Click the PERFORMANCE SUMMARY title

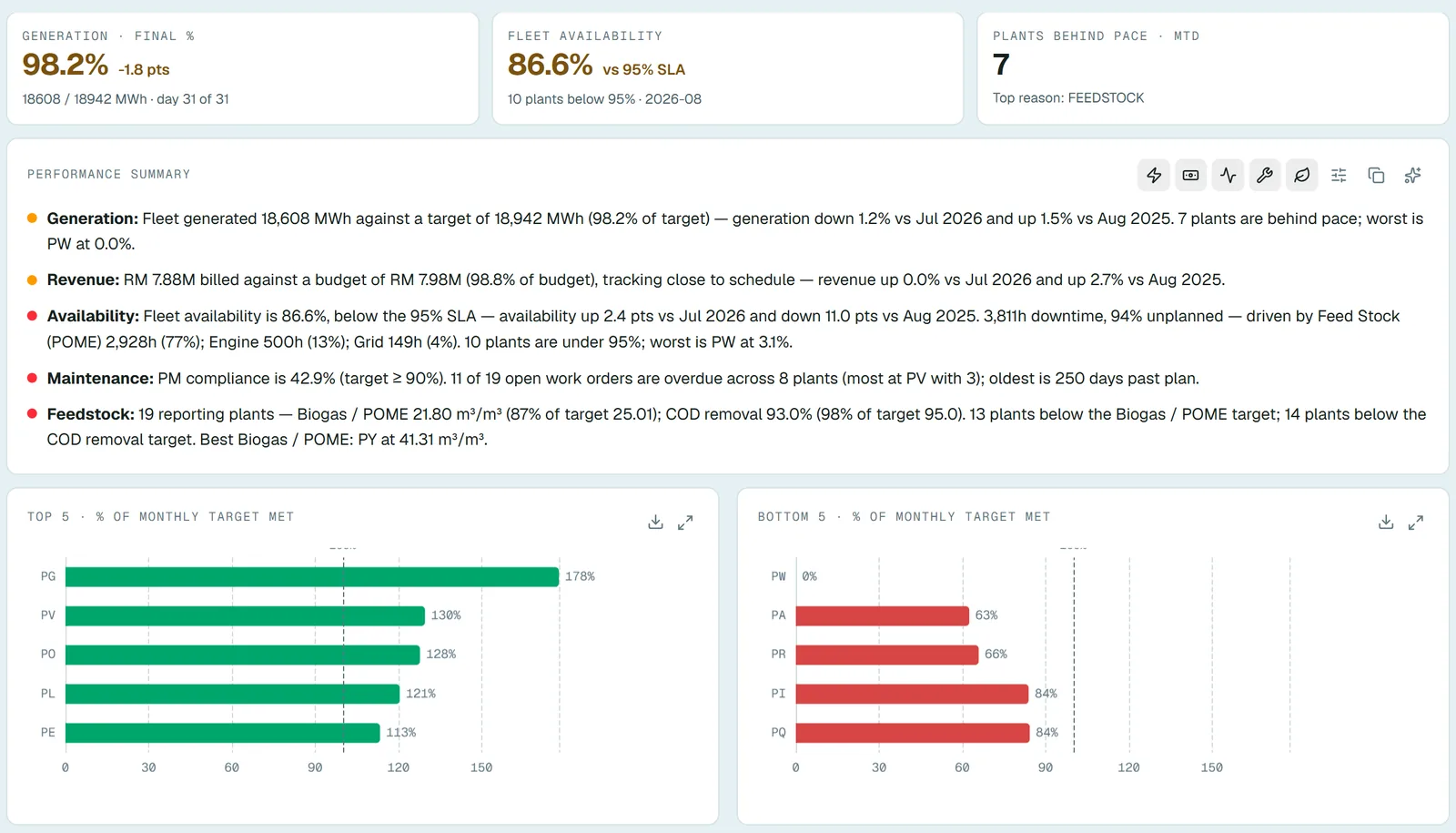108,174
